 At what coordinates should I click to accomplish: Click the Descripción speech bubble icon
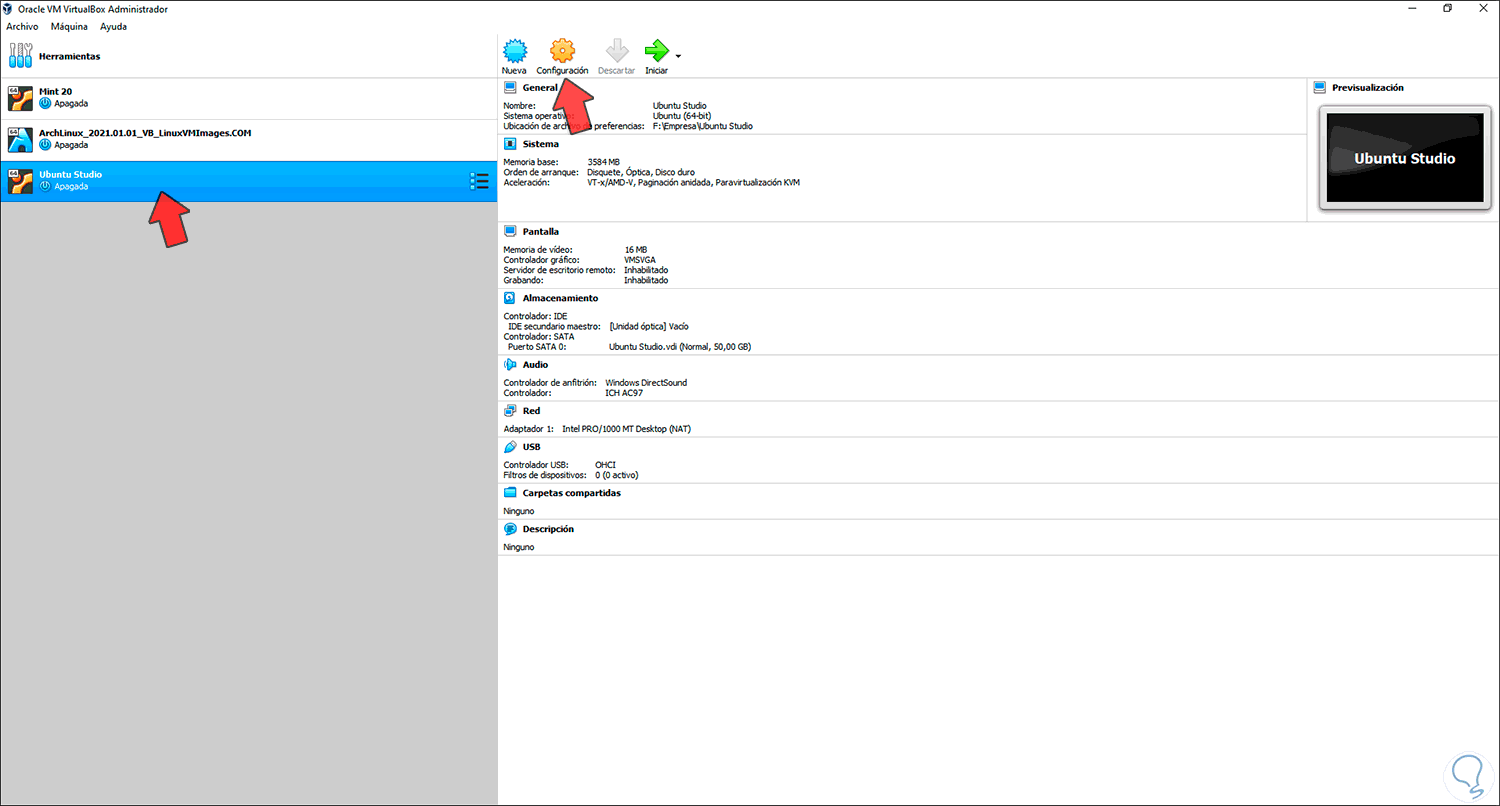point(510,529)
